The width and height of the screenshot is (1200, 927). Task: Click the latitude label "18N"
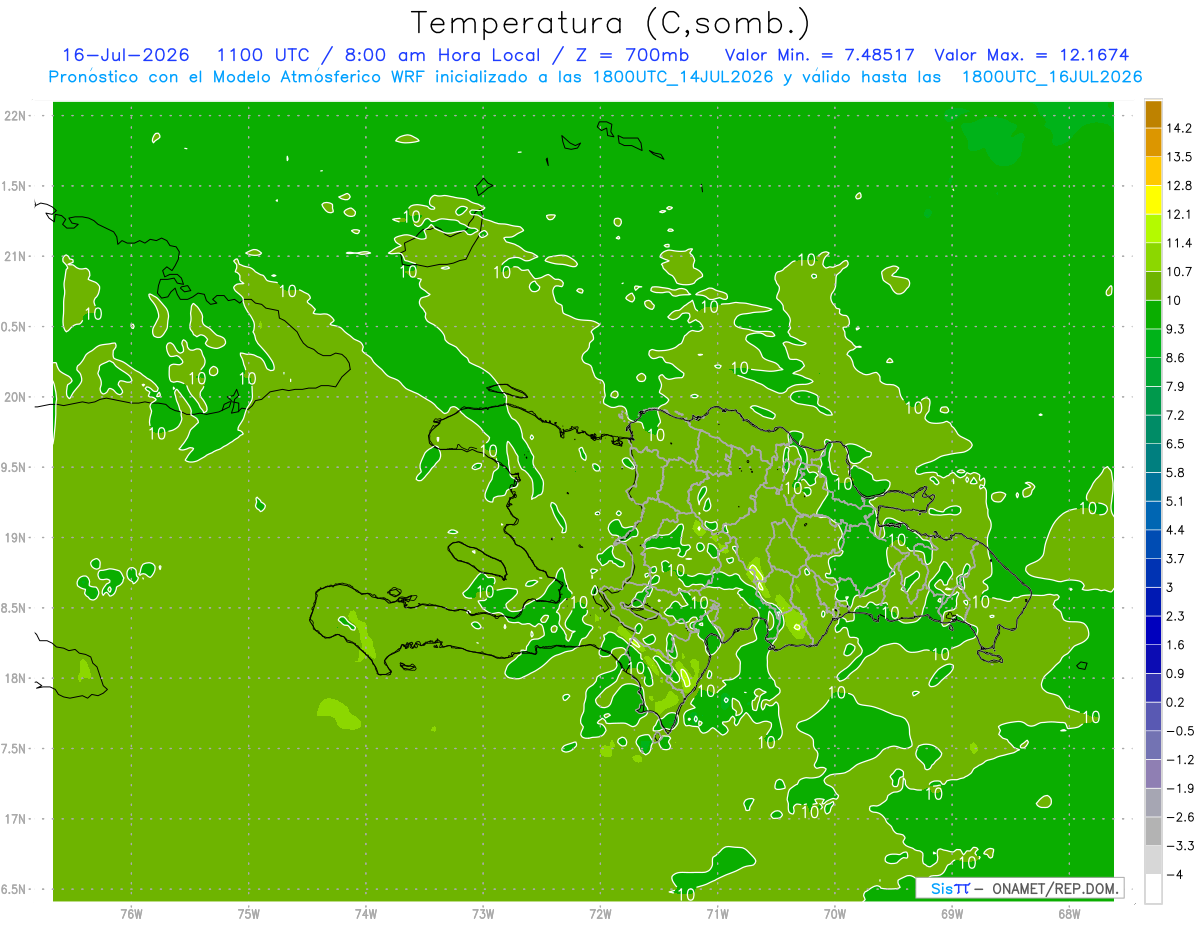pyautogui.click(x=16, y=679)
